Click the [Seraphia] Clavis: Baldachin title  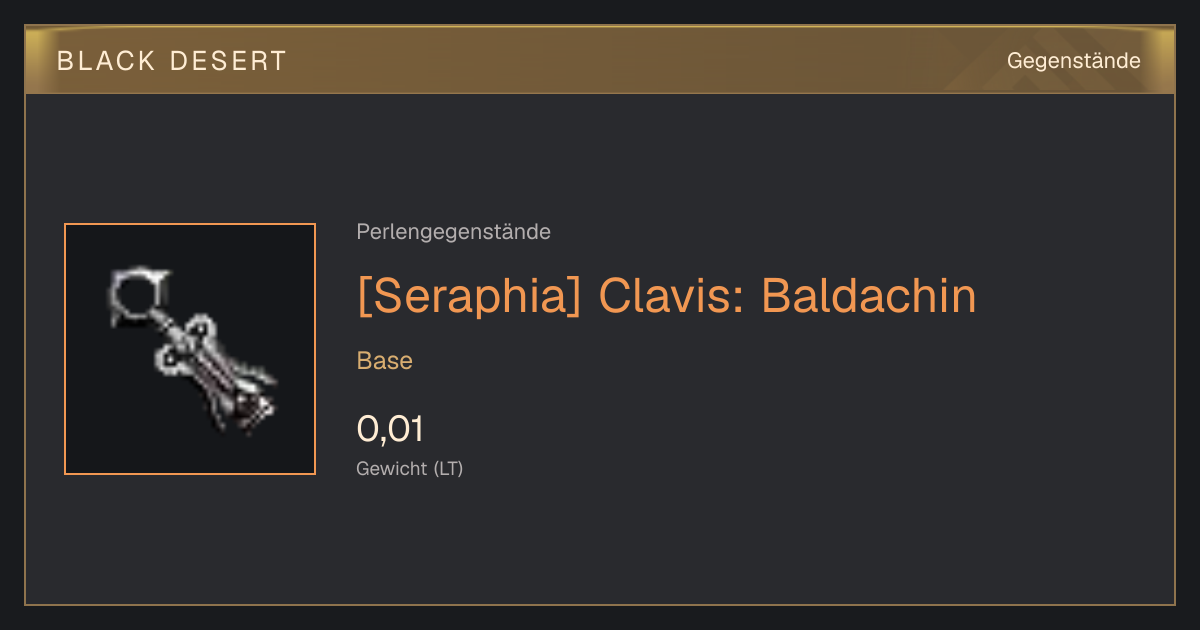click(666, 296)
